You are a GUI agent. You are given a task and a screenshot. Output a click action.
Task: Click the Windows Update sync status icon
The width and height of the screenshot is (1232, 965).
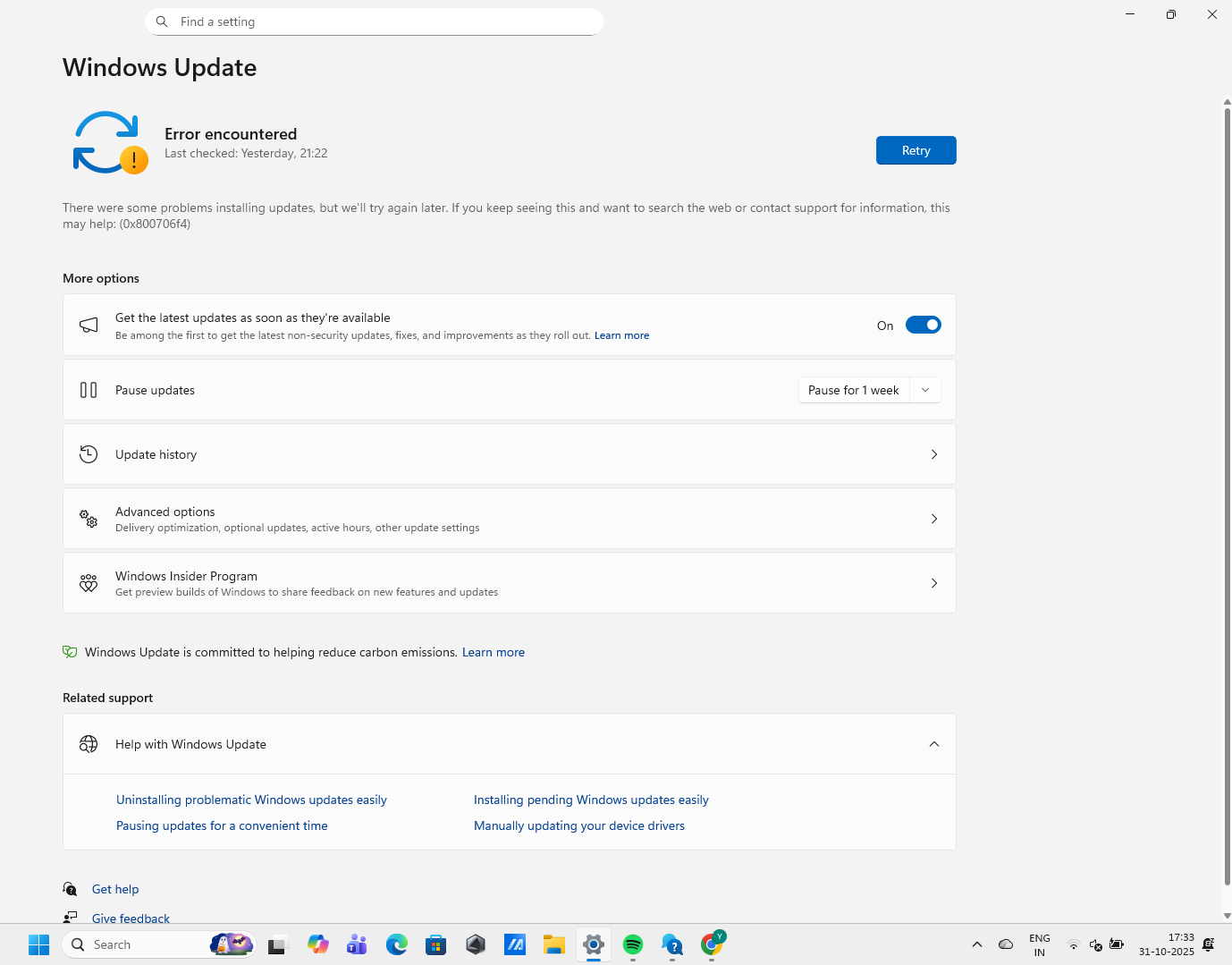tap(110, 142)
